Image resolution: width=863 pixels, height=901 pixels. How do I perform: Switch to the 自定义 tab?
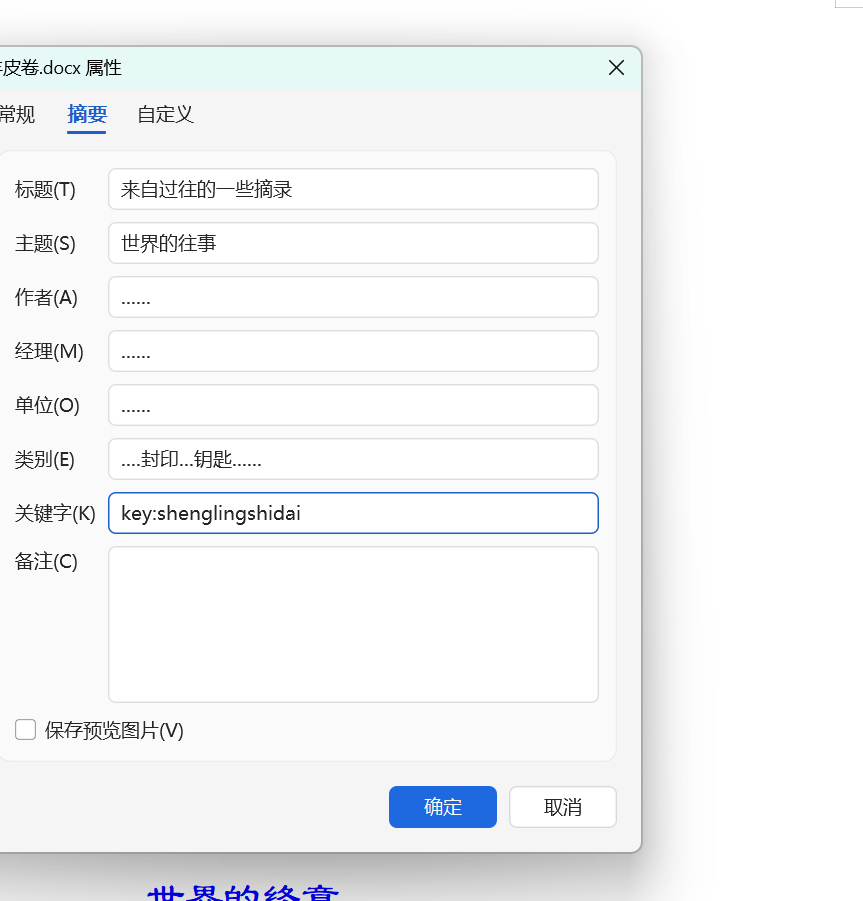164,115
